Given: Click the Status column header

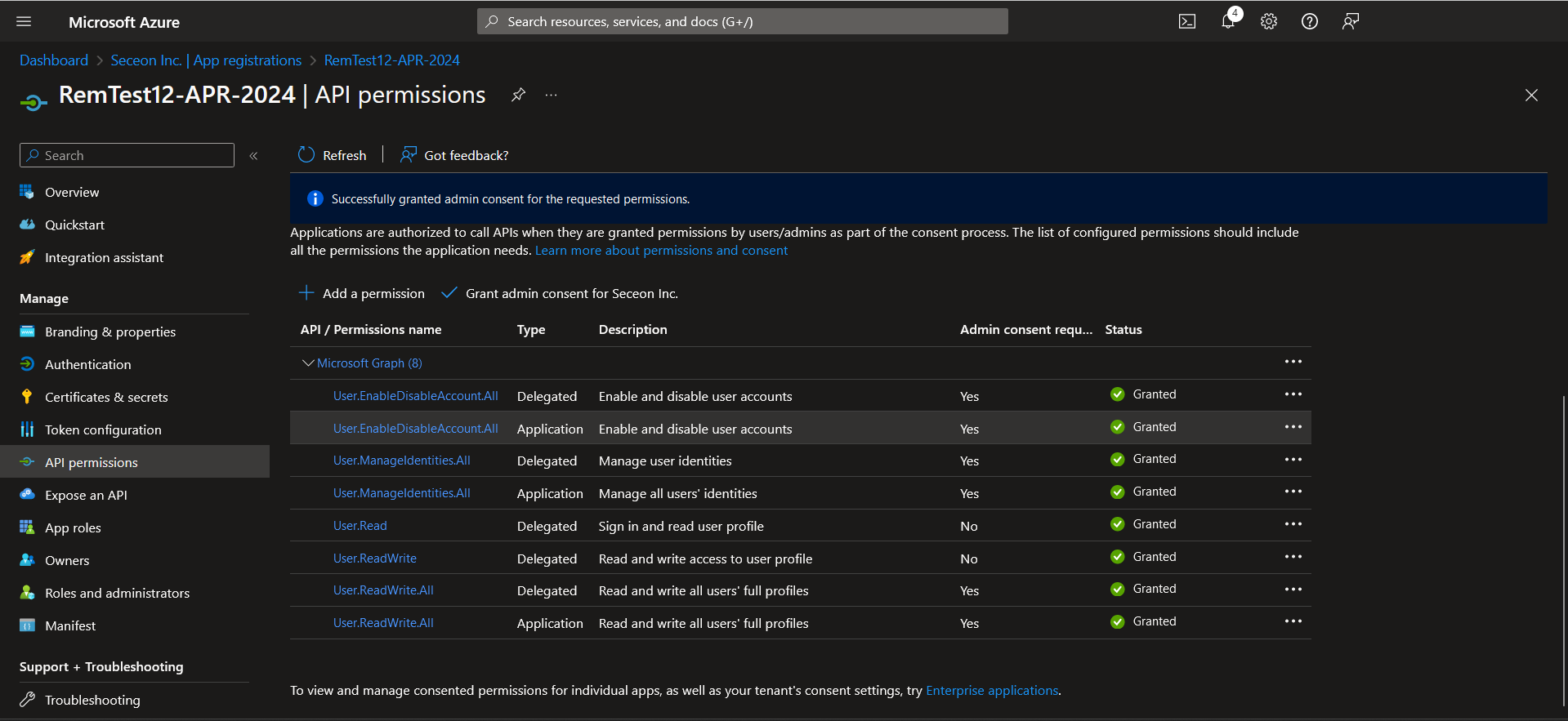Looking at the screenshot, I should click(1124, 330).
